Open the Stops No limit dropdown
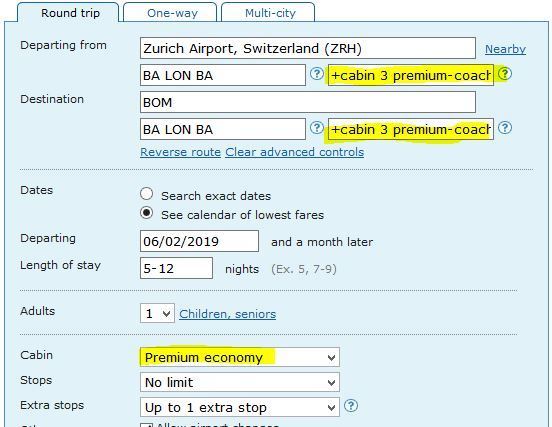 tap(240, 382)
